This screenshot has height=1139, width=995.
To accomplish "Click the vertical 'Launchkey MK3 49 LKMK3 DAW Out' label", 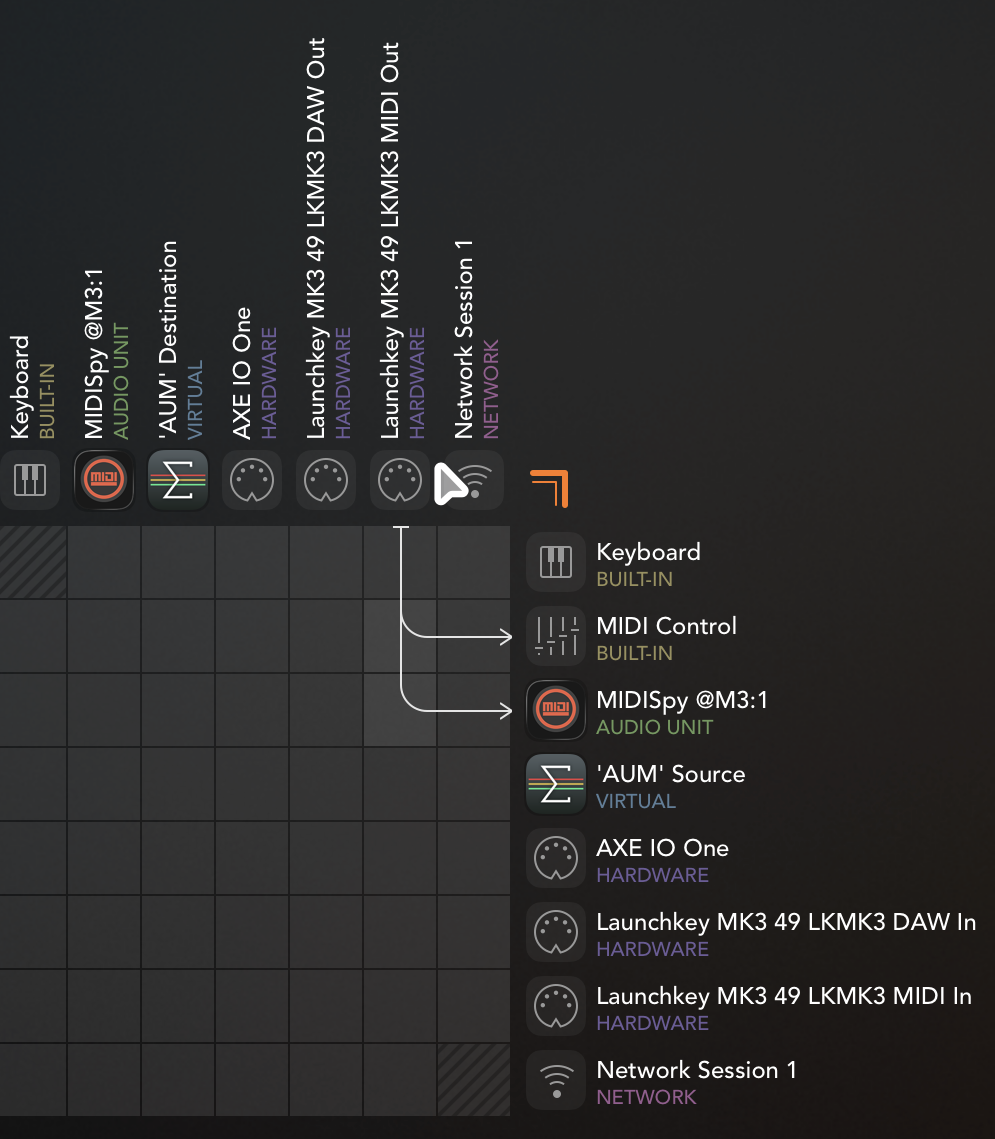I will click(x=315, y=238).
